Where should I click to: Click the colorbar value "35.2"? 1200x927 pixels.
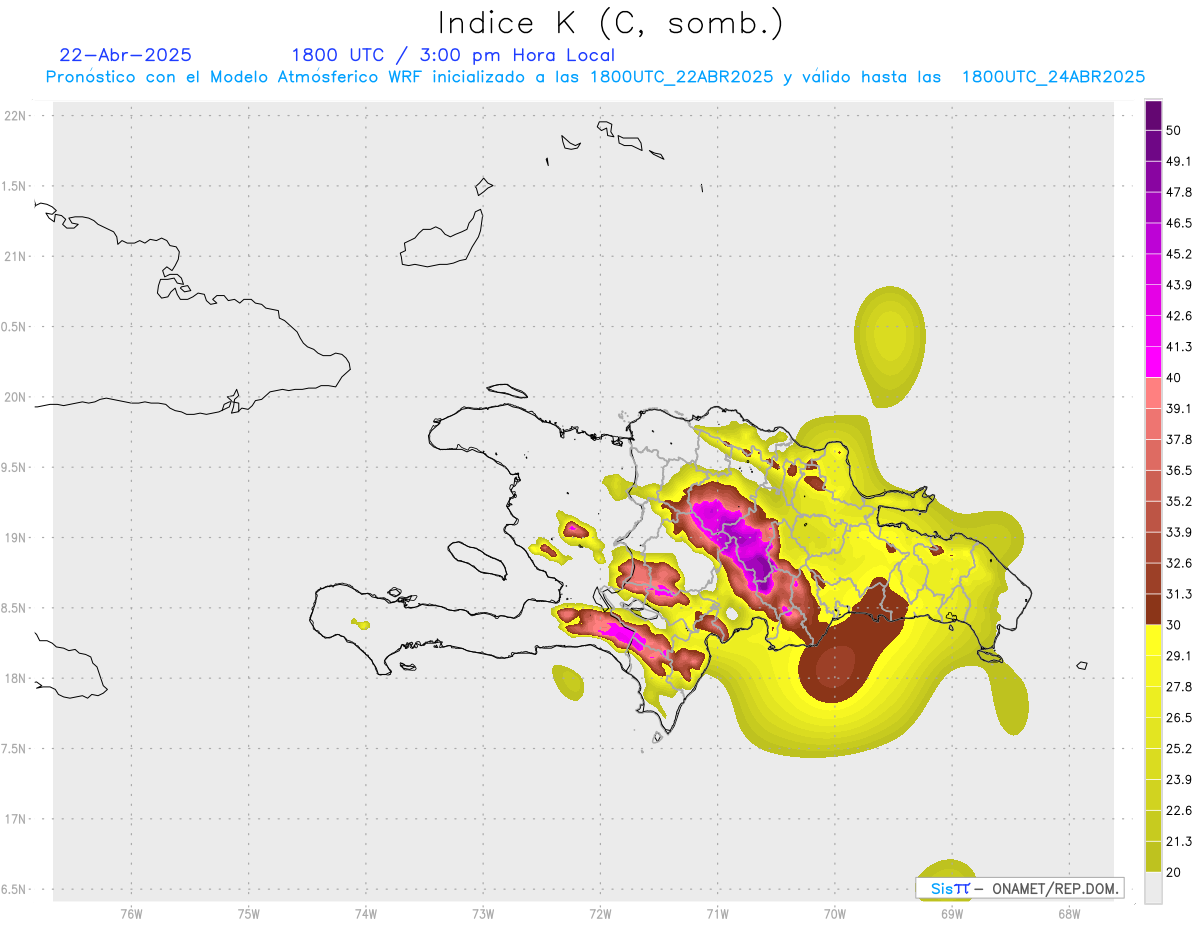coord(1178,501)
